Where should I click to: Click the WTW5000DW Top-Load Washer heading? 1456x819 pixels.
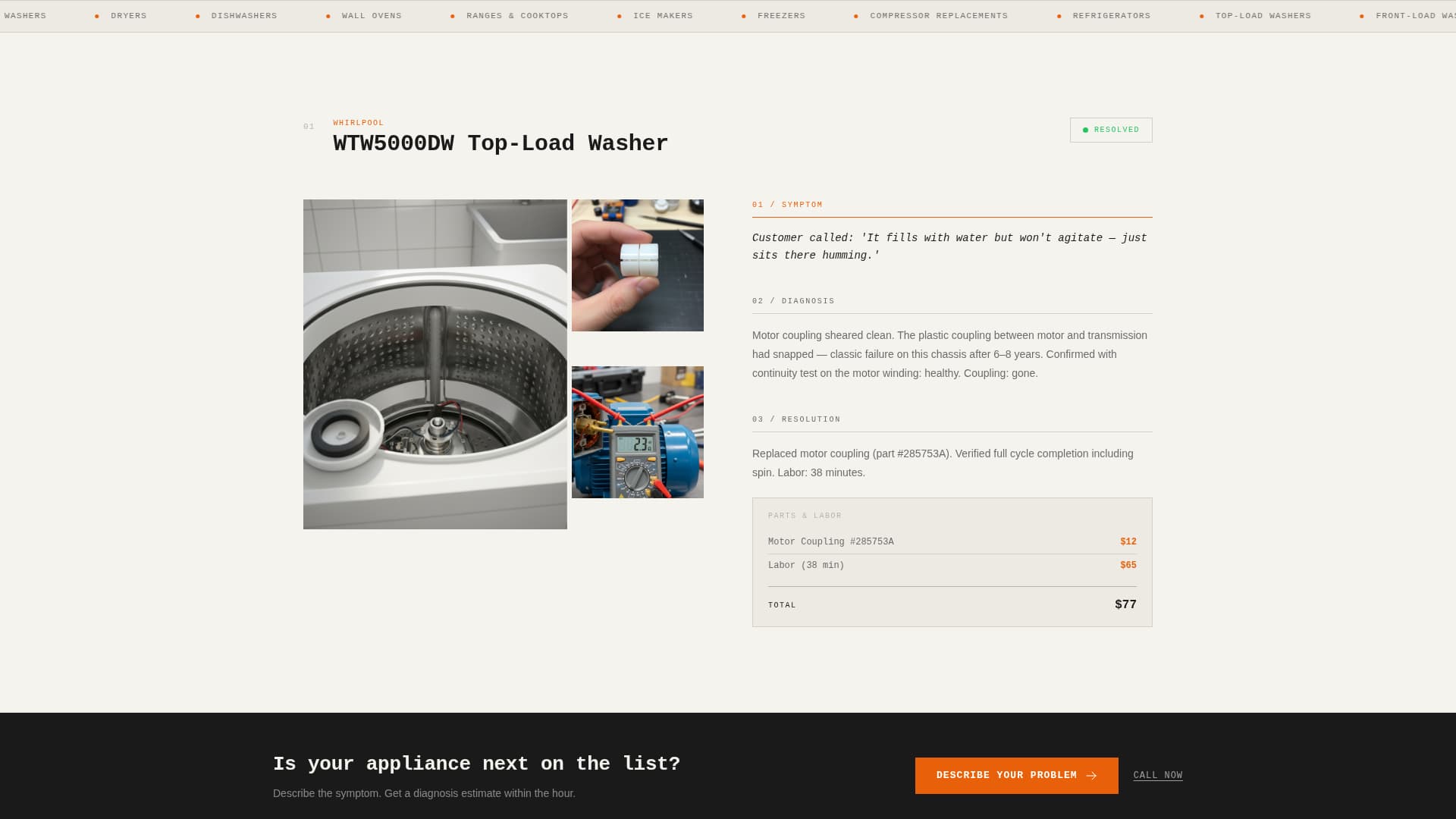500,143
